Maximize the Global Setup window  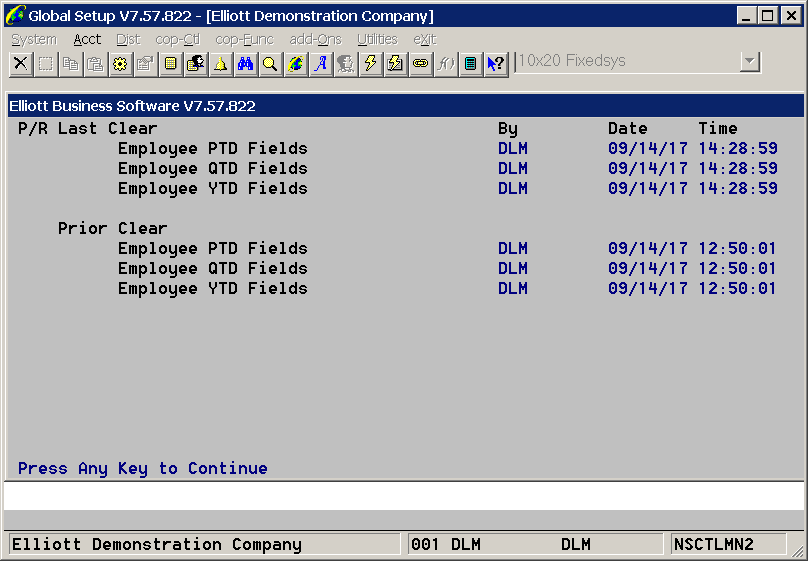click(x=767, y=15)
